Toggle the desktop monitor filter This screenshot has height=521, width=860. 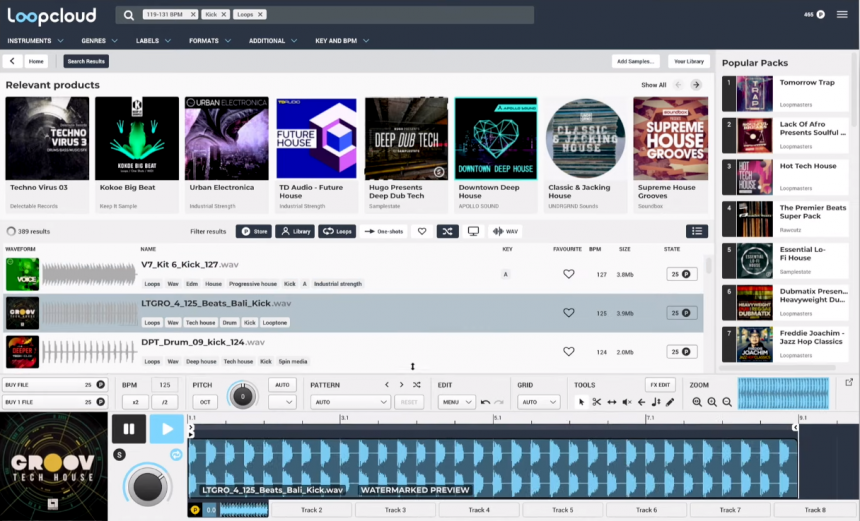point(473,231)
